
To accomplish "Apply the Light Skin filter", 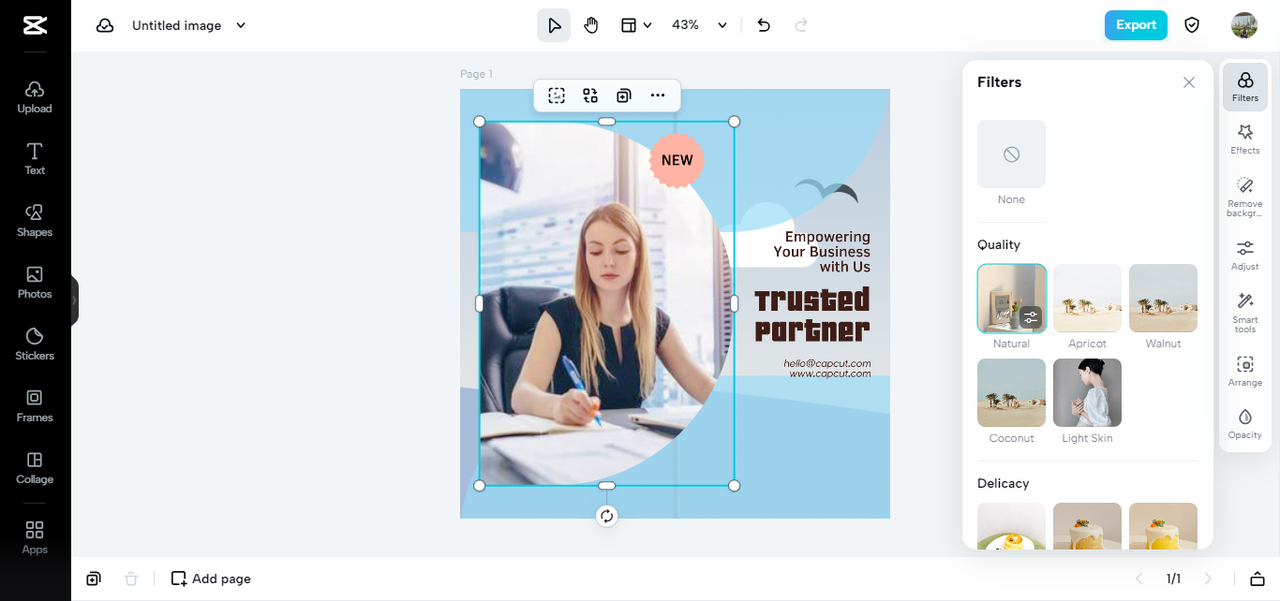I will [x=1087, y=393].
